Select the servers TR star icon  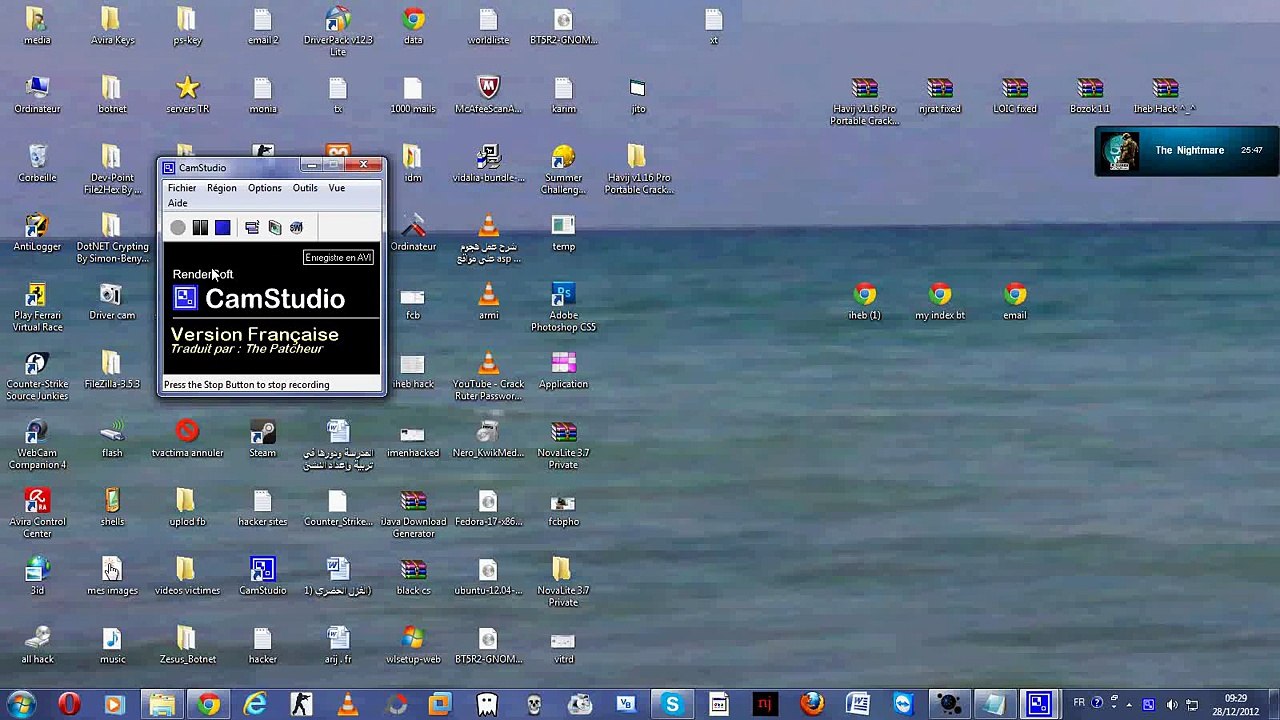click(x=187, y=95)
